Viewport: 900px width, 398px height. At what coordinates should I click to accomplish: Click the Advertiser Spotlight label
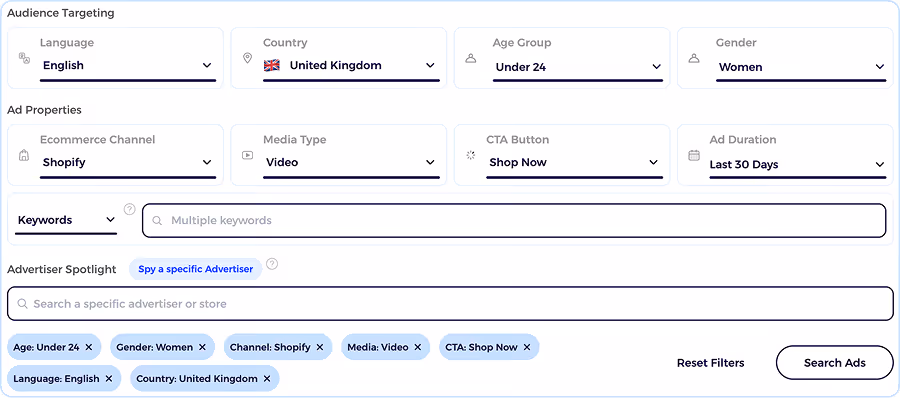[x=61, y=269]
